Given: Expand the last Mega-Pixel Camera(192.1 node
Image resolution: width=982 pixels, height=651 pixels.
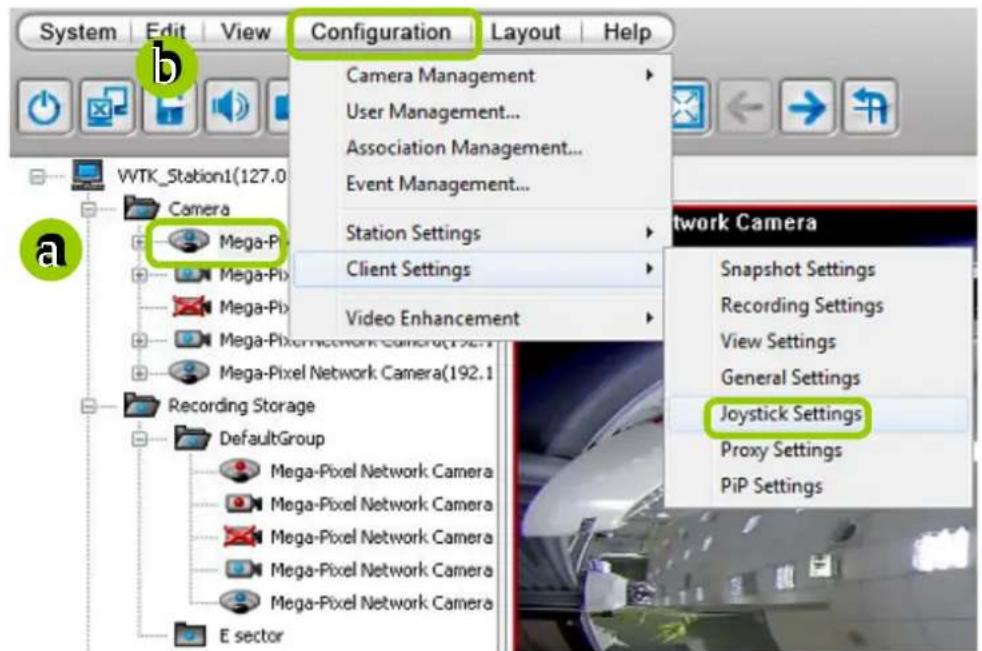Looking at the screenshot, I should 140,373.
